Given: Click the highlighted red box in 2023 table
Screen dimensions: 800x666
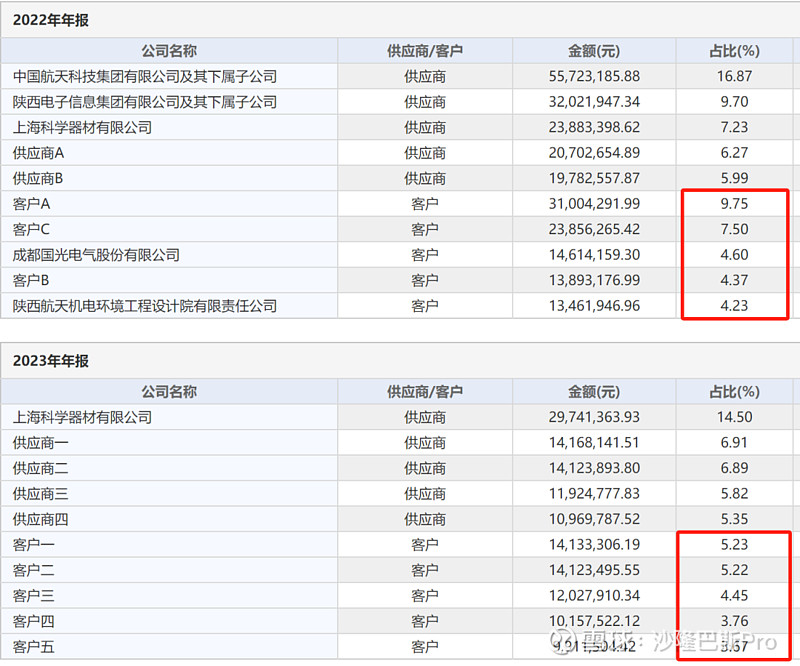Looking at the screenshot, I should click(x=731, y=595).
